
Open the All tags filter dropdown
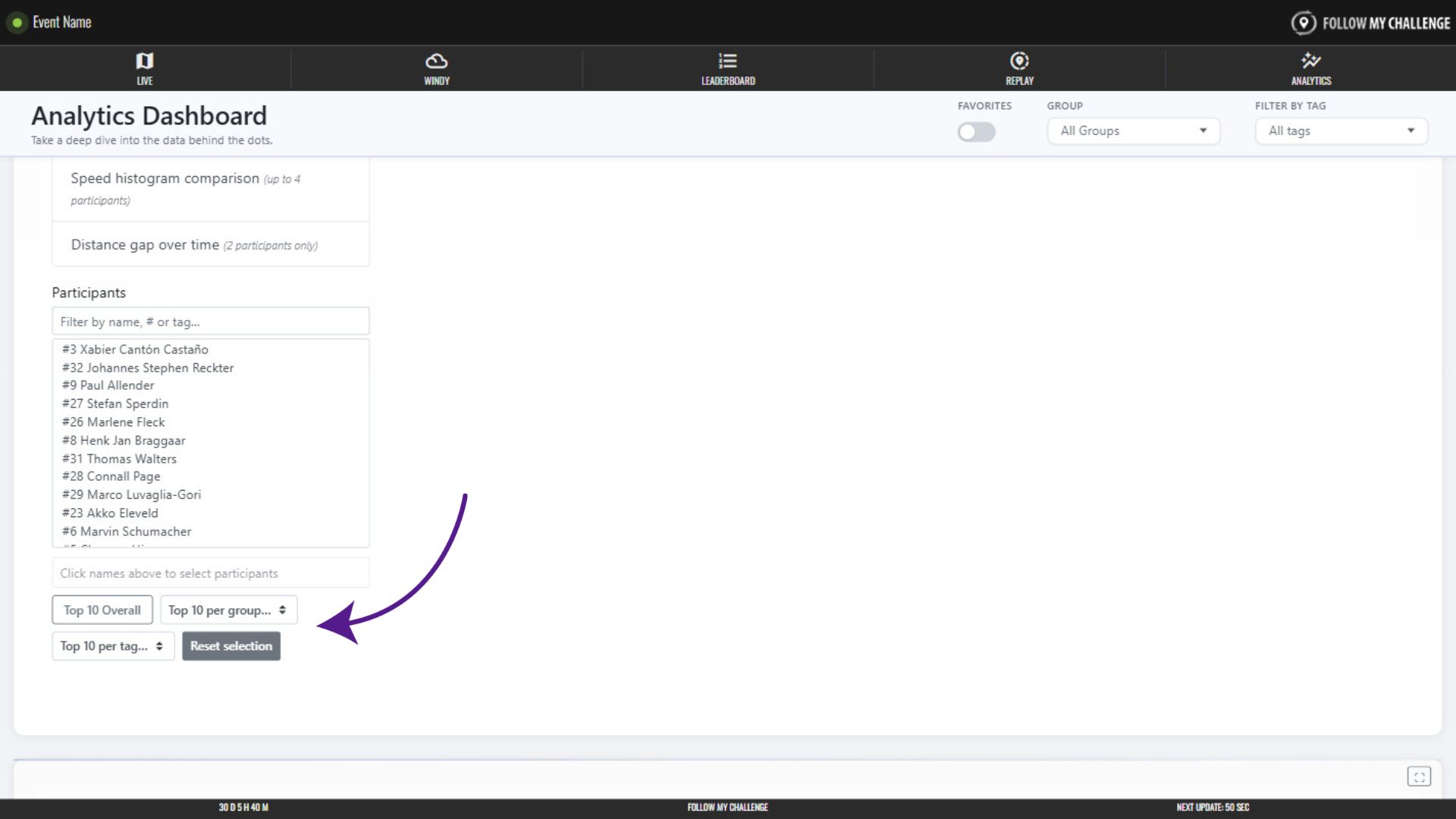point(1341,131)
